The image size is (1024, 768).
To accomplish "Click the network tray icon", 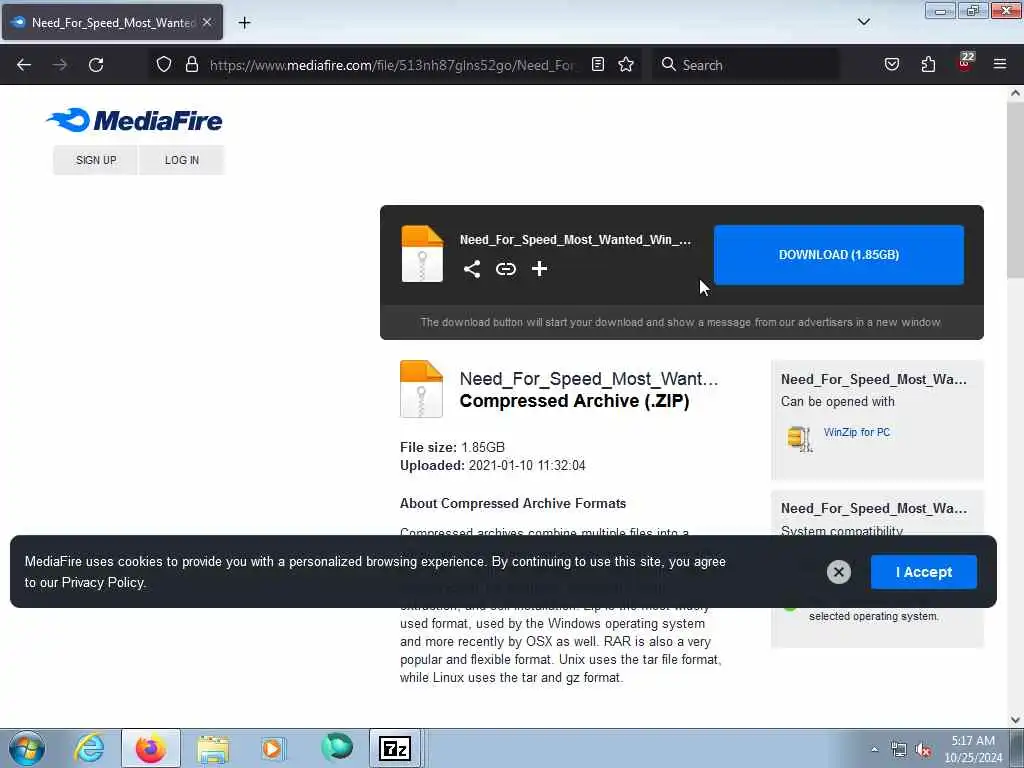I will [x=899, y=750].
